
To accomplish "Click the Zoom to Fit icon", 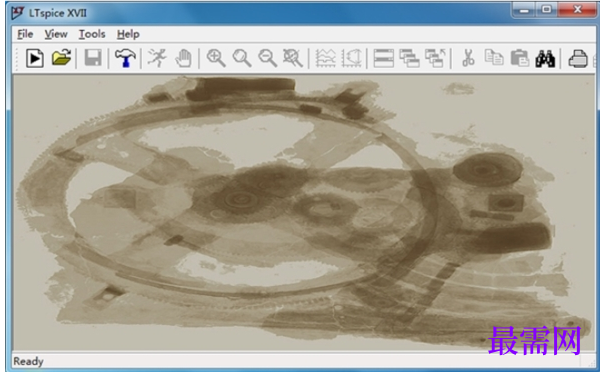I will point(293,59).
